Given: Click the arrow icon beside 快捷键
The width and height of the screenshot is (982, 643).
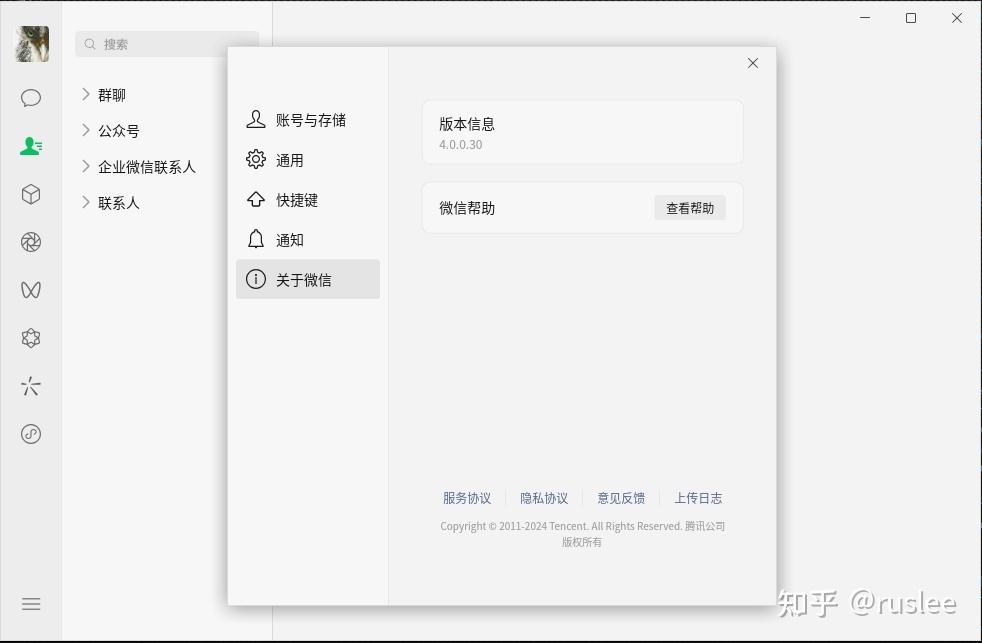Looking at the screenshot, I should 256,199.
